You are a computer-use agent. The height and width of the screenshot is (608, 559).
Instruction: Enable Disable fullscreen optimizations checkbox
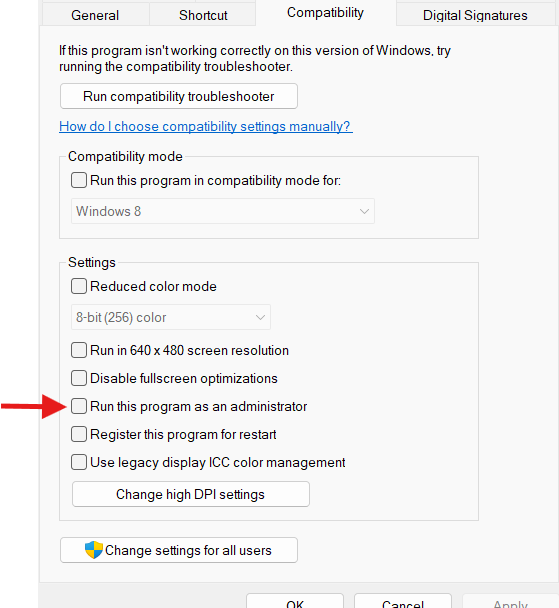pyautogui.click(x=79, y=378)
